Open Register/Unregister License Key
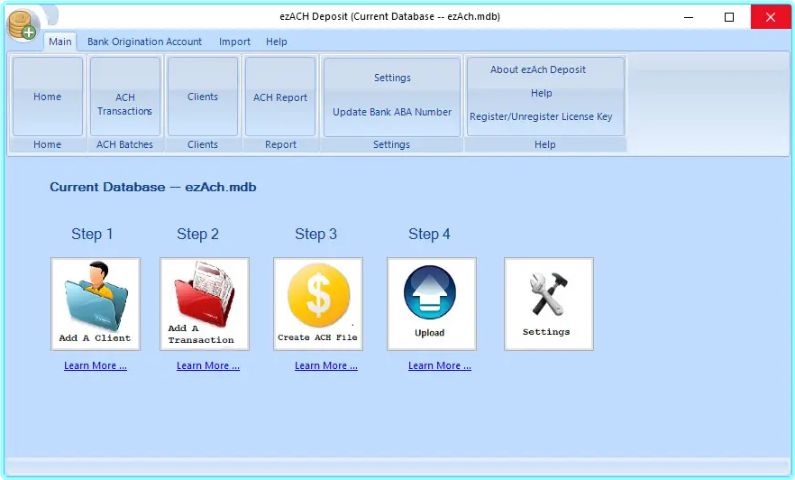Viewport: 795px width, 480px height. [x=541, y=117]
